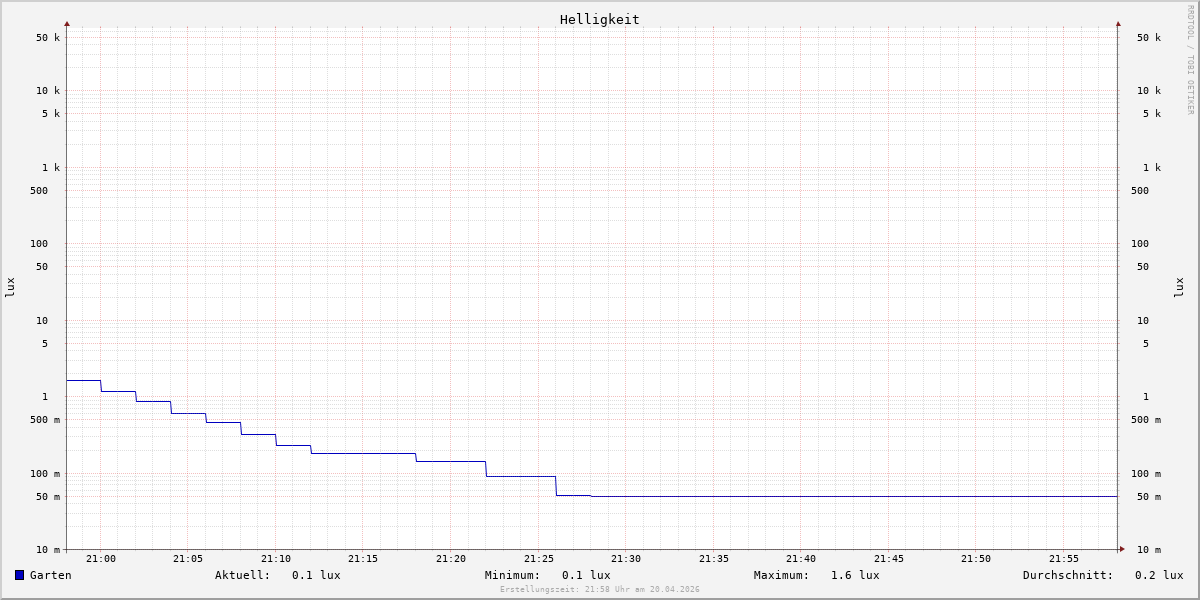Click the "1 k" label on left axis

(51, 168)
